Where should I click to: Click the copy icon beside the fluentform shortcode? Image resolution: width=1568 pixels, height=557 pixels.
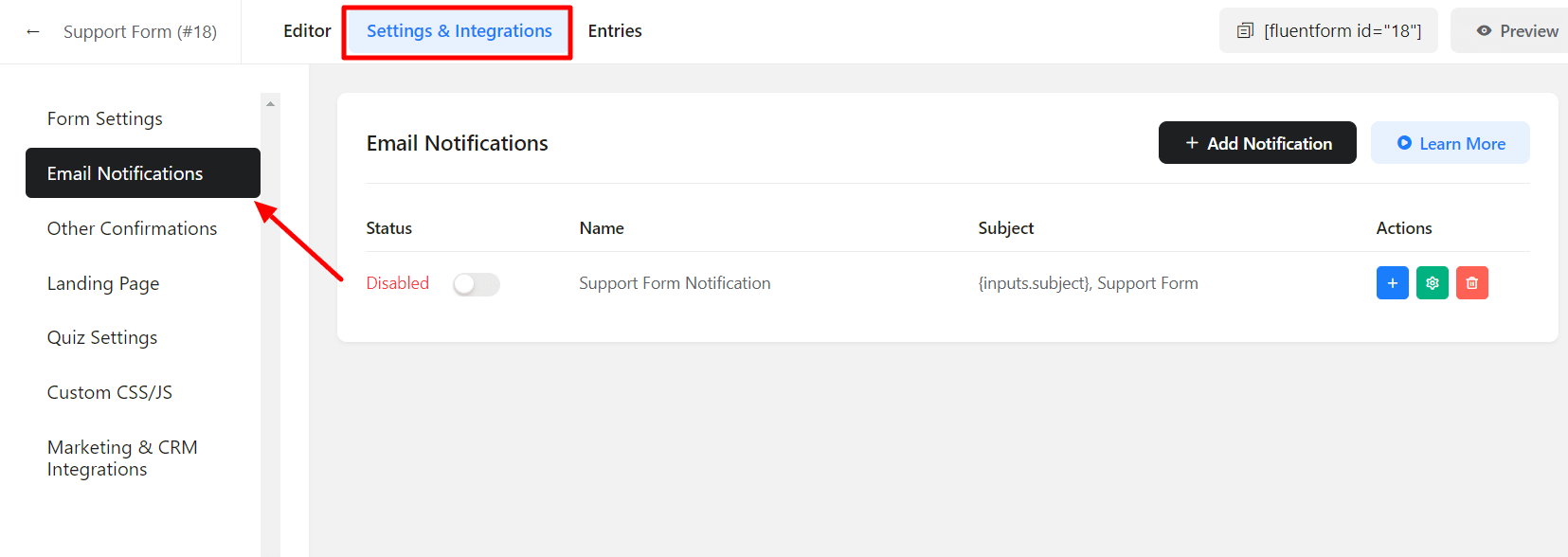tap(1245, 31)
